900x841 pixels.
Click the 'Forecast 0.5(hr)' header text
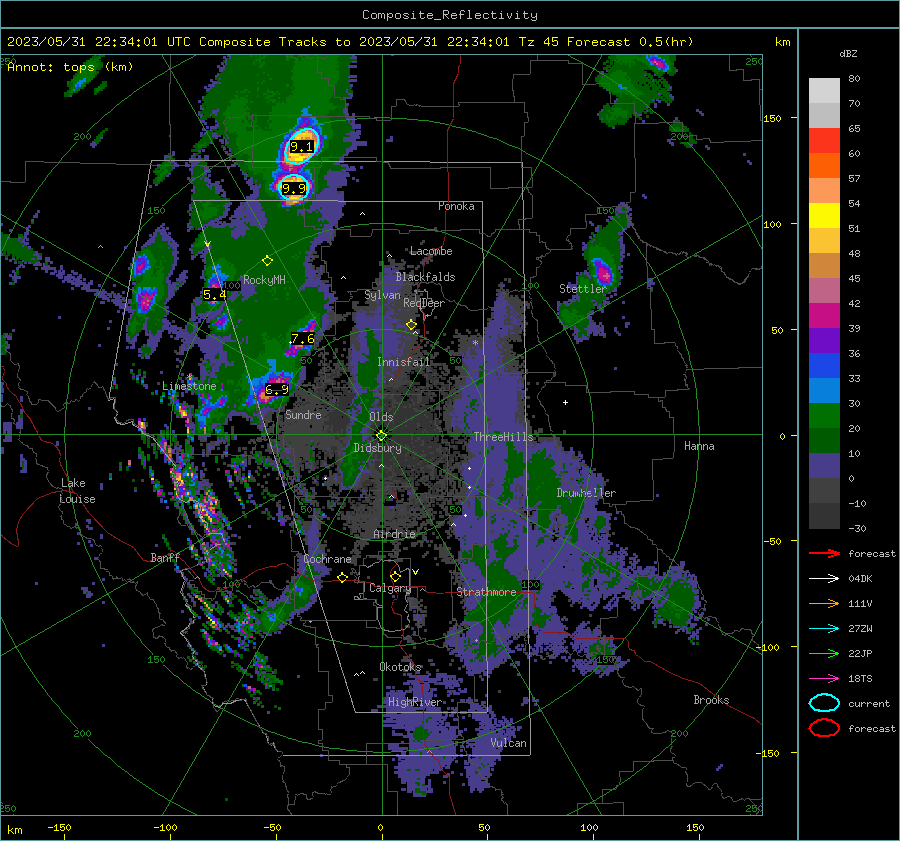click(x=630, y=42)
